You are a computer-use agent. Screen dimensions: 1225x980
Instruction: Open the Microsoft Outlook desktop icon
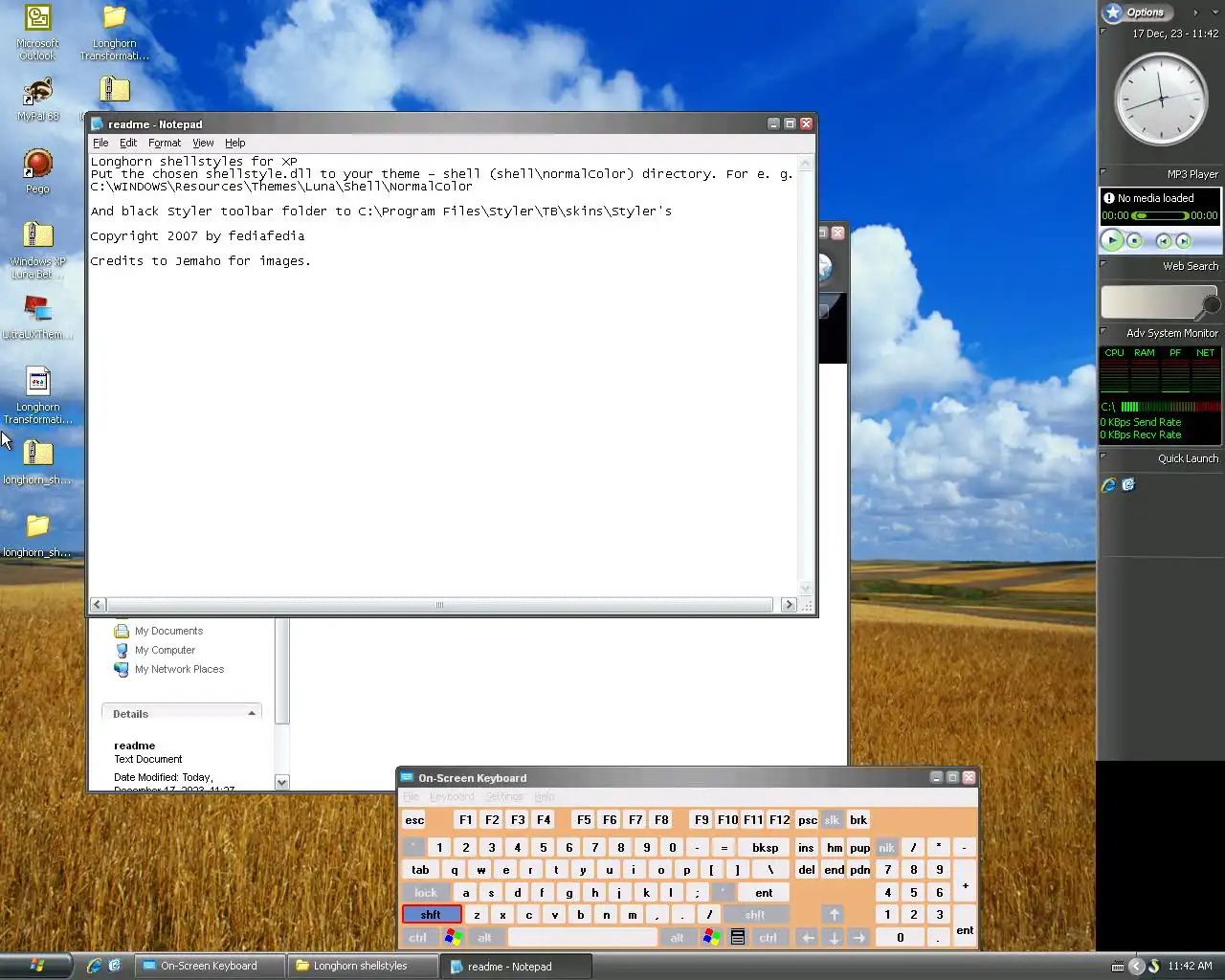point(37,33)
